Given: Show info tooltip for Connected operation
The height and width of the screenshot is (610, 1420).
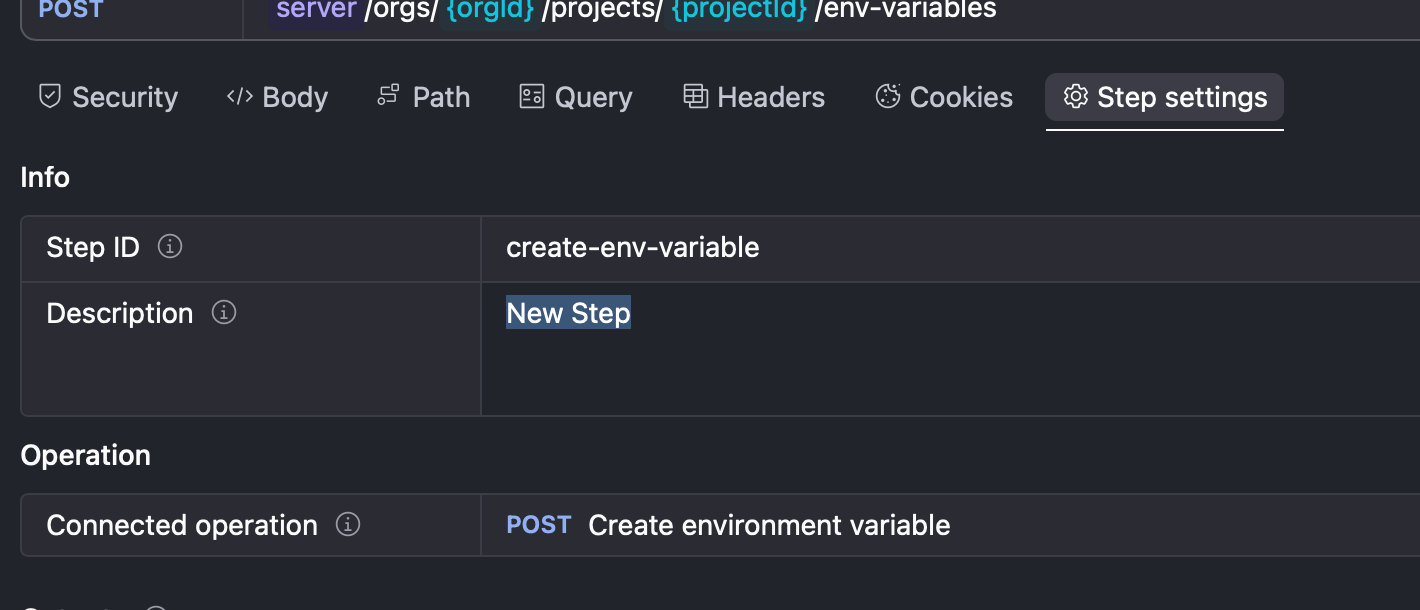Looking at the screenshot, I should coord(348,524).
